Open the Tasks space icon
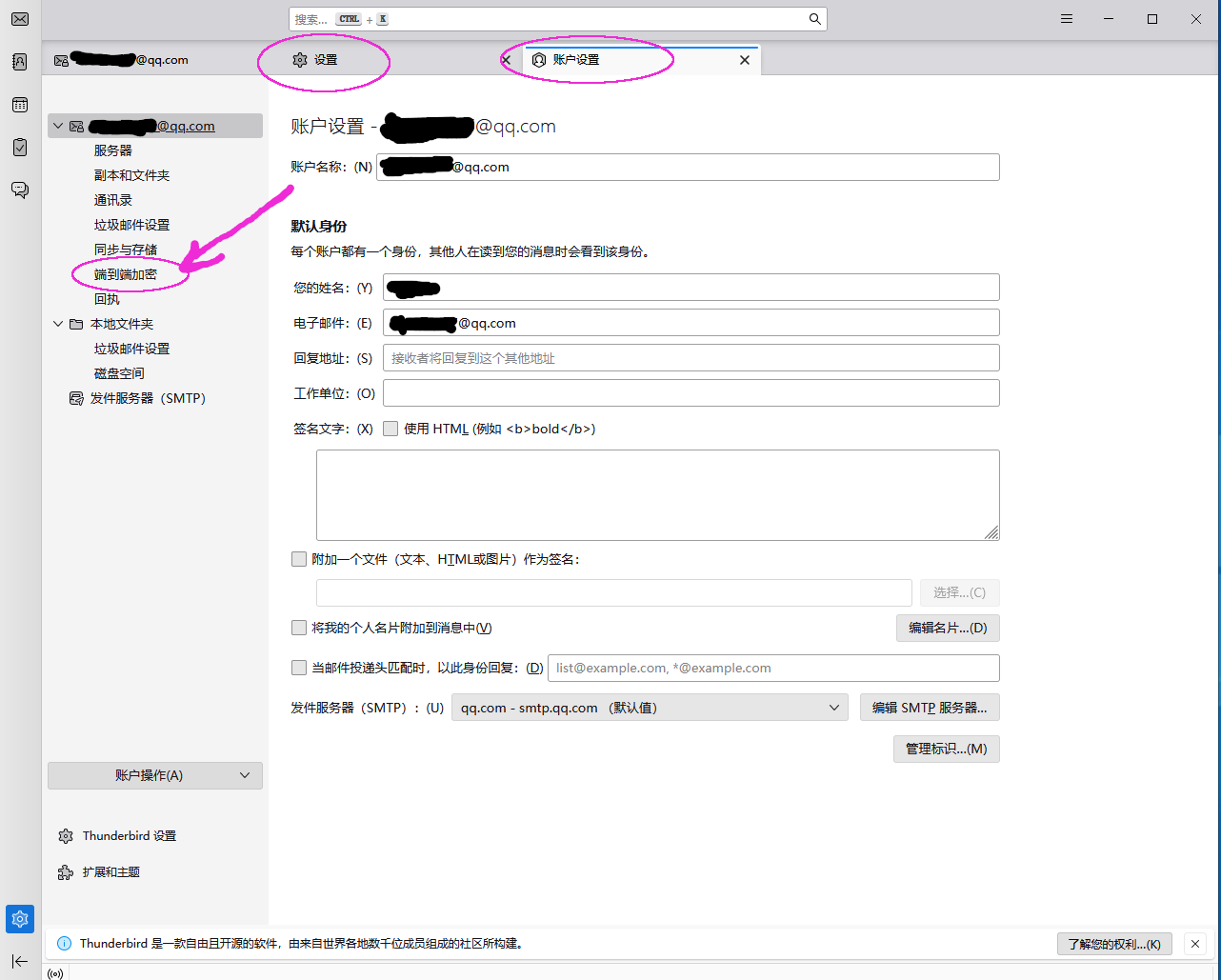This screenshot has height=980, width=1221. (x=20, y=148)
